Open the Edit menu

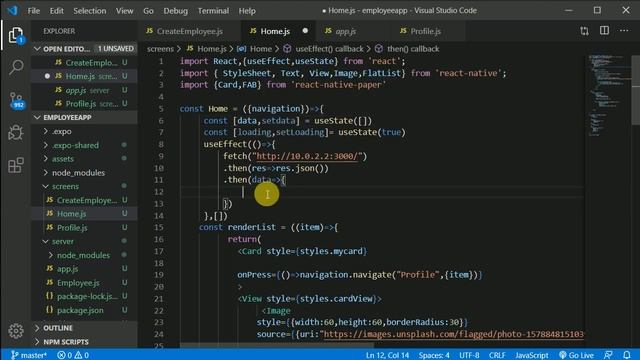point(56,11)
